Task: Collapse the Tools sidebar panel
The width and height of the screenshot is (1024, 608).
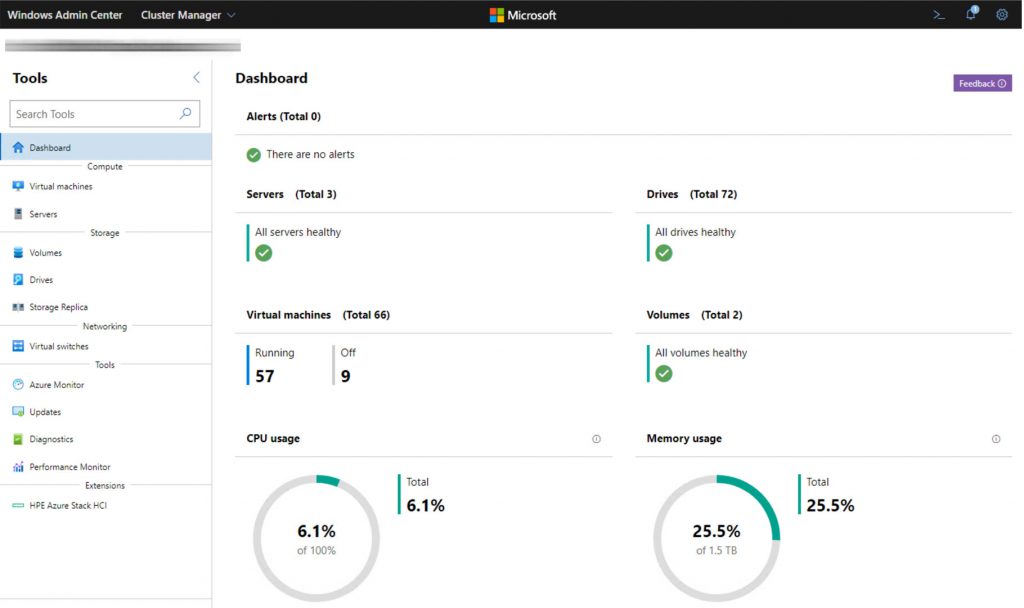Action: 196,78
